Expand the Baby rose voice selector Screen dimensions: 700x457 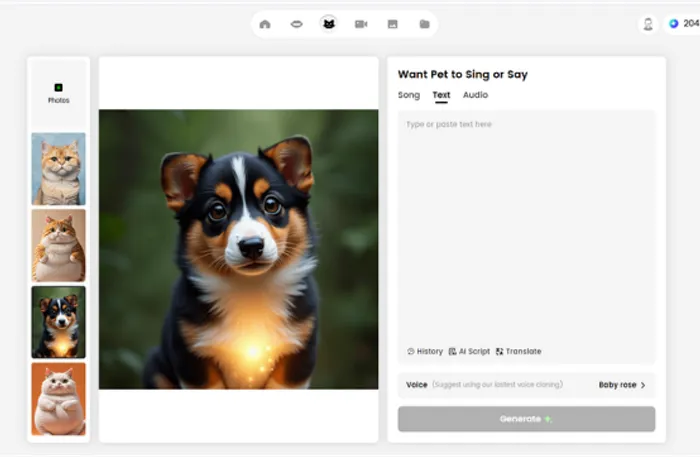(x=622, y=385)
